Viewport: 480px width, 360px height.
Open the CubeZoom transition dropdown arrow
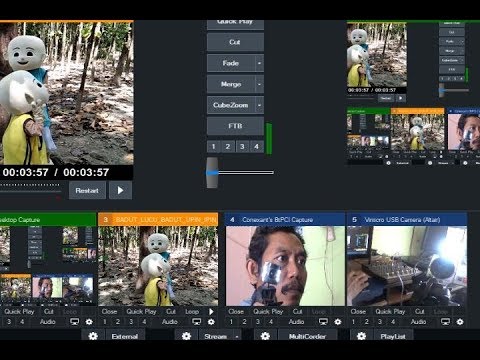pos(259,105)
